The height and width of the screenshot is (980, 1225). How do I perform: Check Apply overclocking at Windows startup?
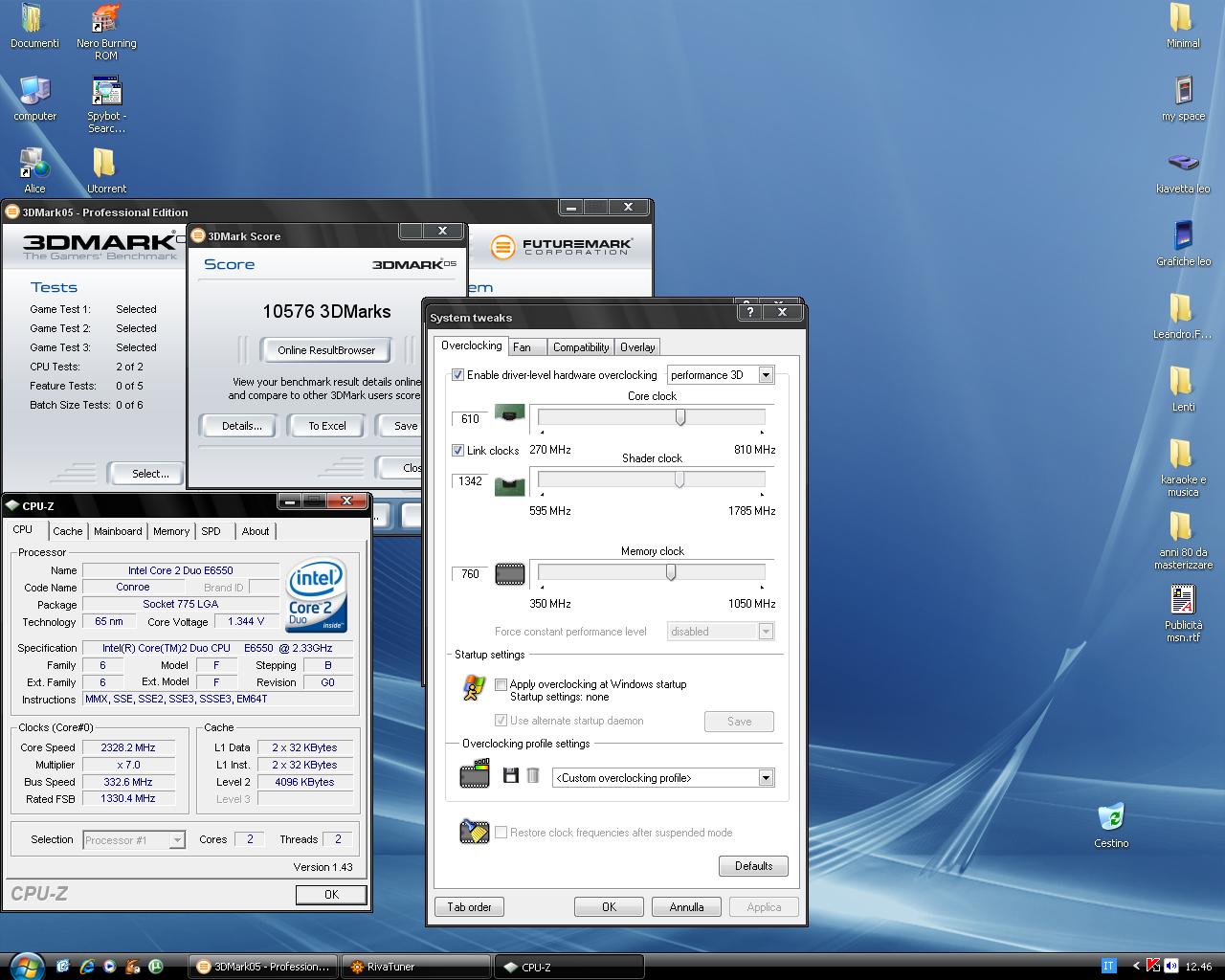501,684
